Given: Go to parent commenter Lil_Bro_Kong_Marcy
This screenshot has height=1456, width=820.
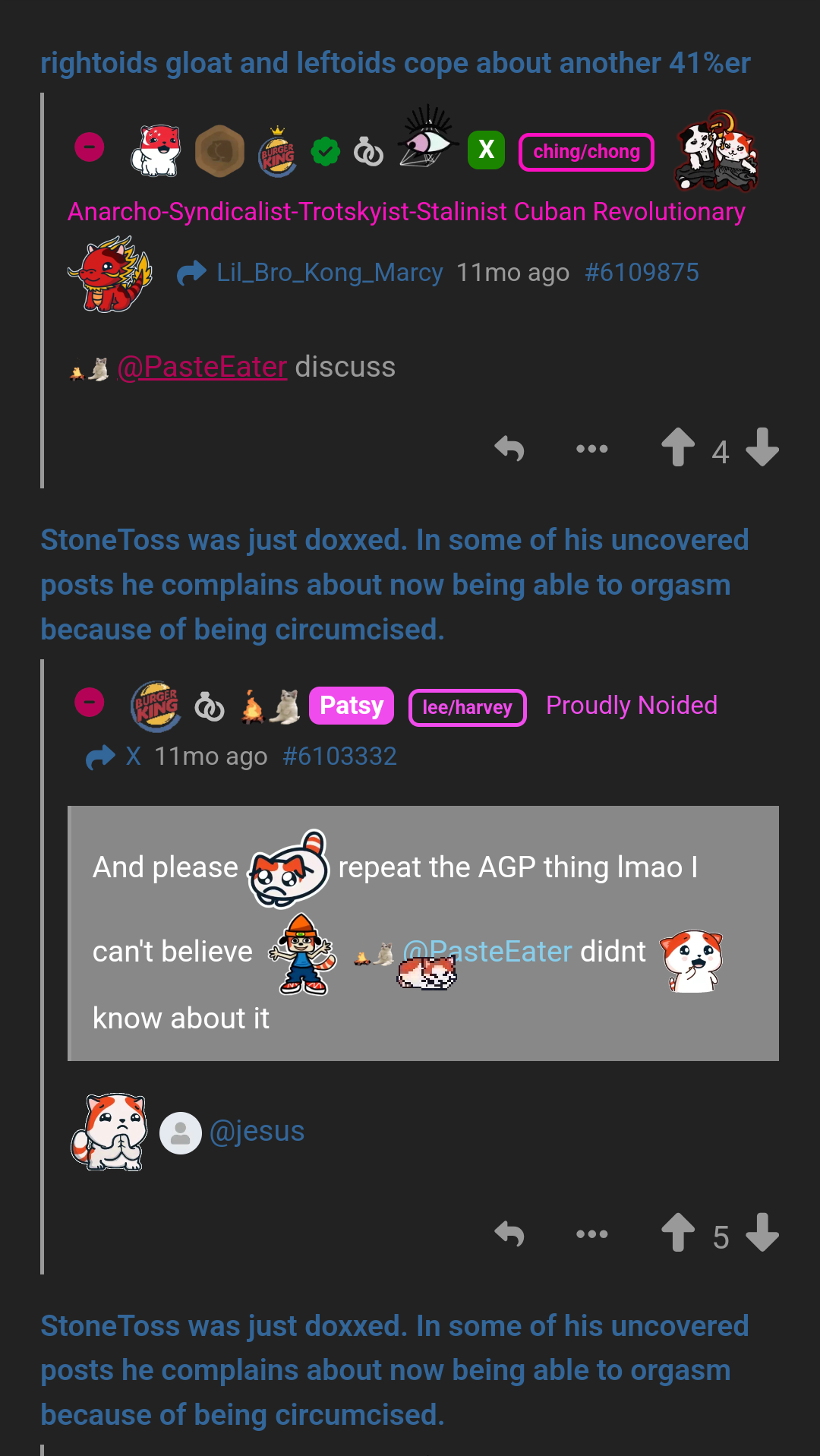Looking at the screenshot, I should (x=330, y=273).
